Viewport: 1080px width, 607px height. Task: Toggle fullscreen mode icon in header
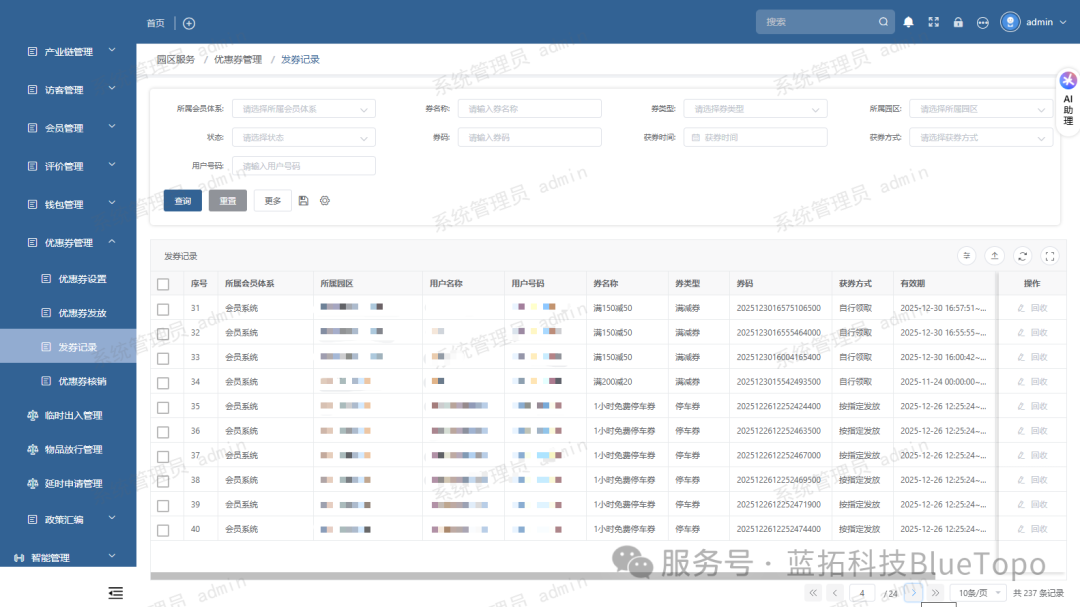[x=933, y=22]
